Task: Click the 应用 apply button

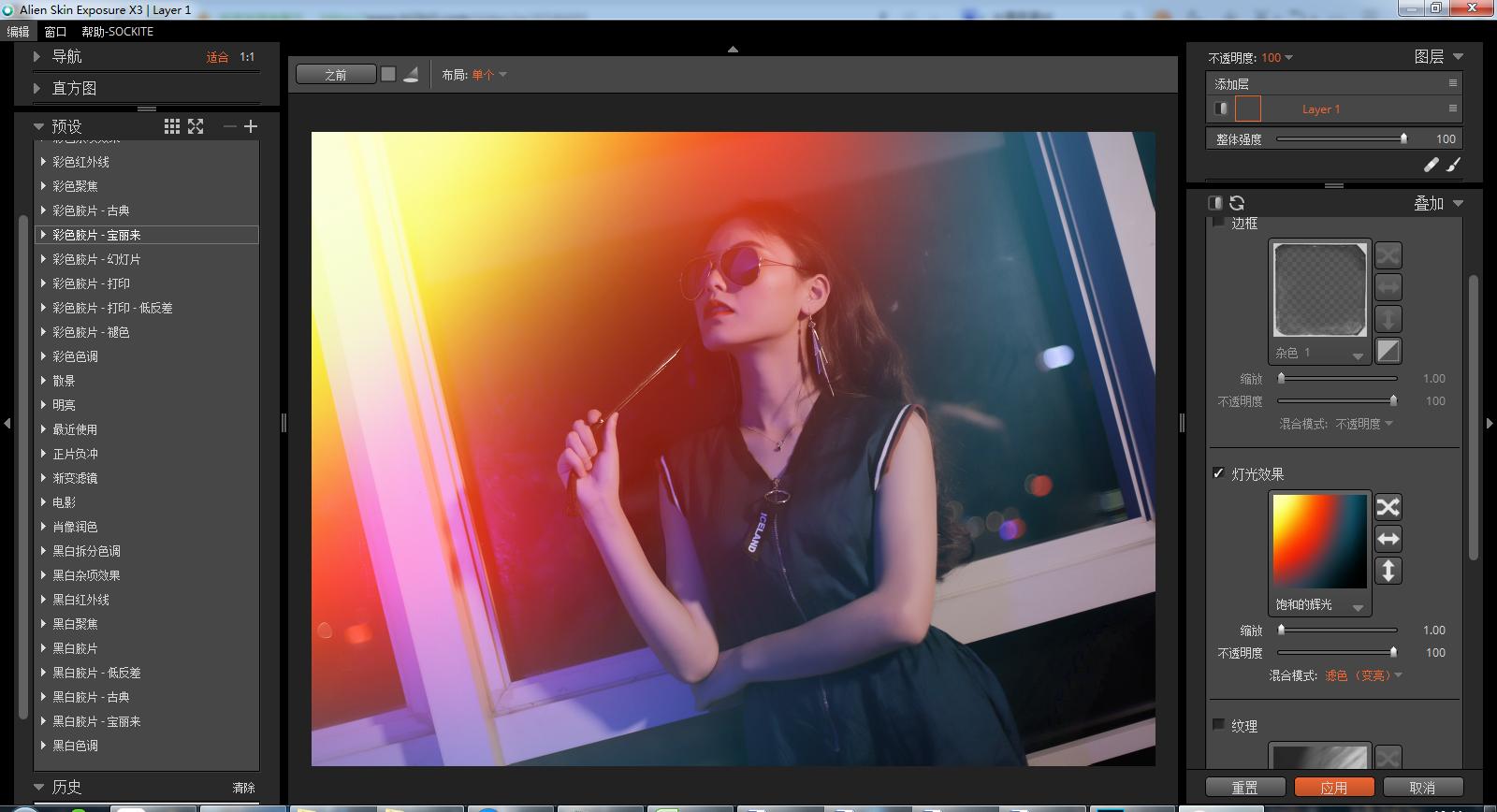Action: point(1333,788)
